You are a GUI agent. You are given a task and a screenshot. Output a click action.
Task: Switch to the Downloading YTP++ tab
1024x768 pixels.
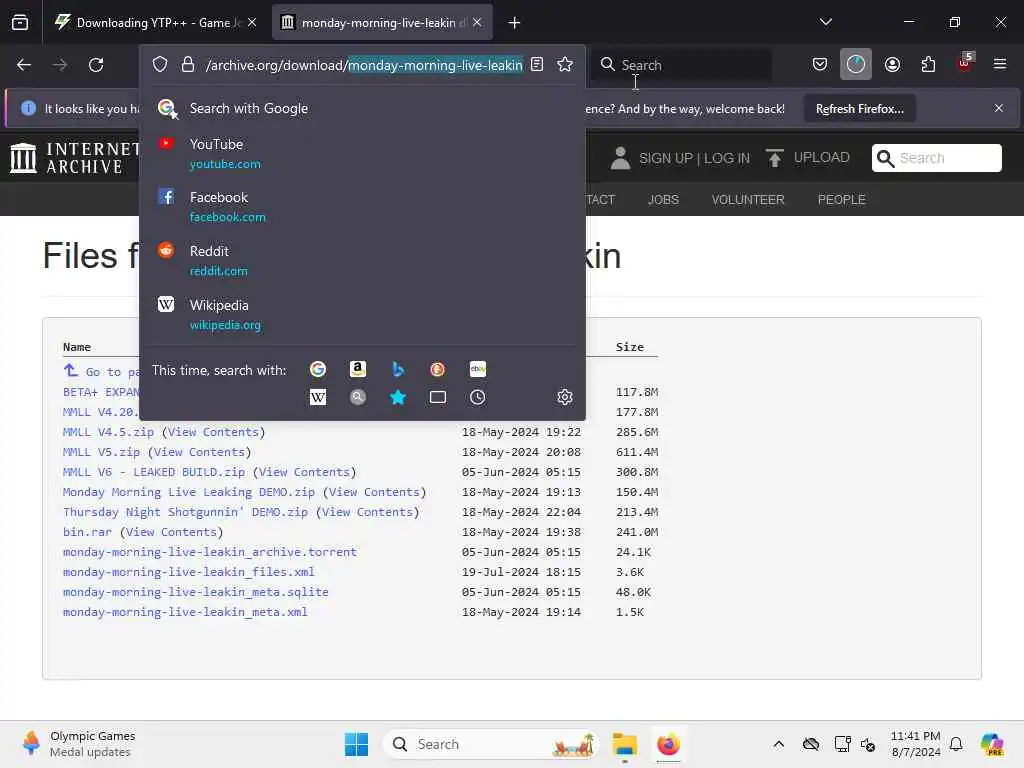[154, 23]
